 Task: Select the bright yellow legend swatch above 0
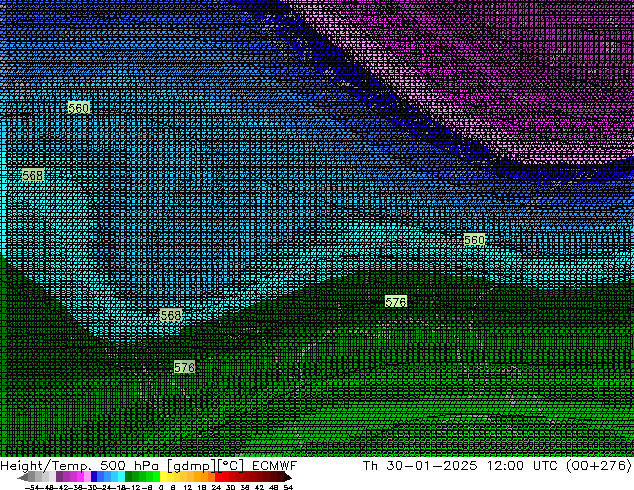(x=163, y=477)
